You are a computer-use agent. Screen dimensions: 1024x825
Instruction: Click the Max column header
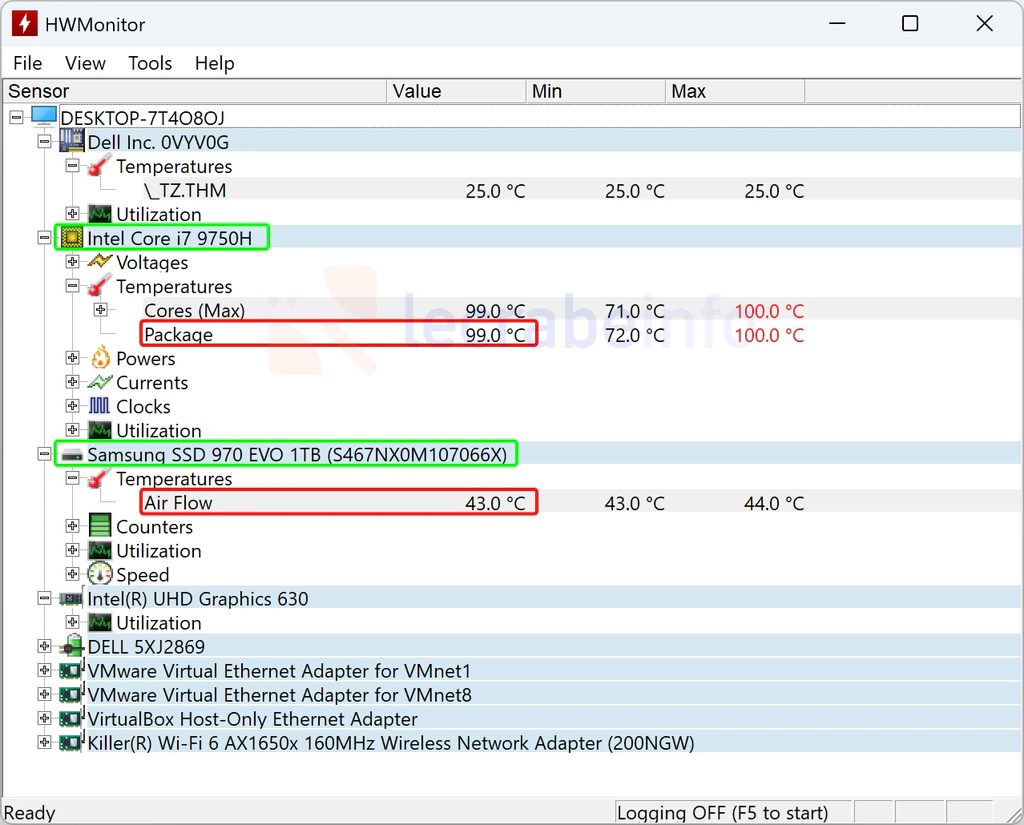click(735, 91)
